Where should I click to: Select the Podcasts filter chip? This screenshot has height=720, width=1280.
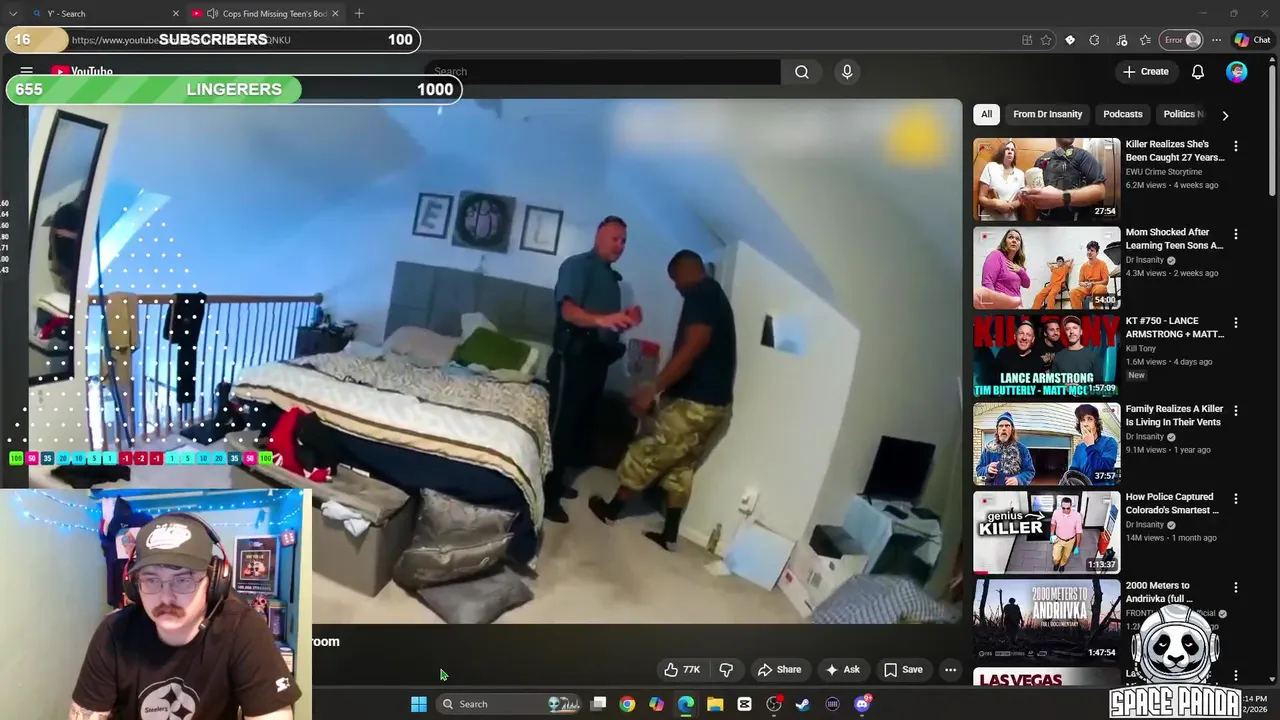pos(1122,114)
